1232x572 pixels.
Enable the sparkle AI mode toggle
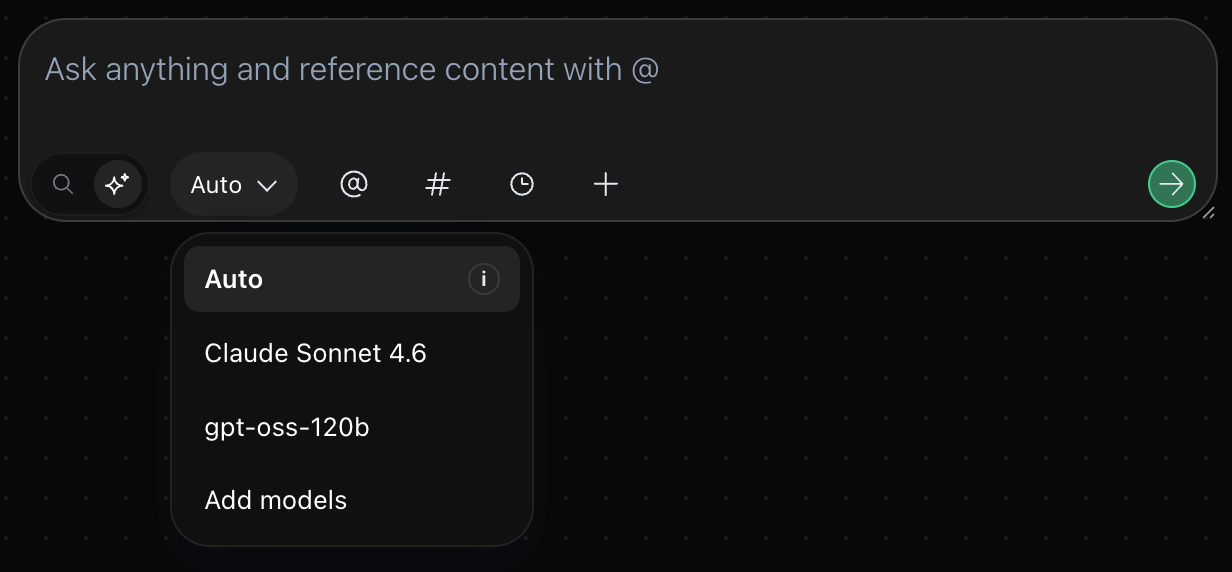(x=118, y=184)
